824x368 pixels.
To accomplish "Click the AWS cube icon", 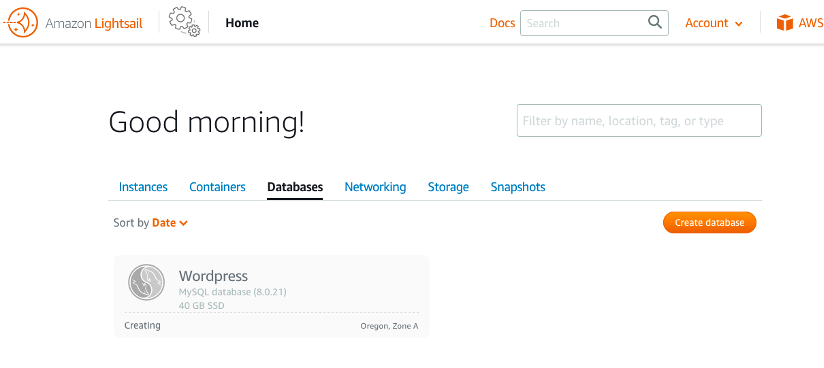I will pos(785,23).
